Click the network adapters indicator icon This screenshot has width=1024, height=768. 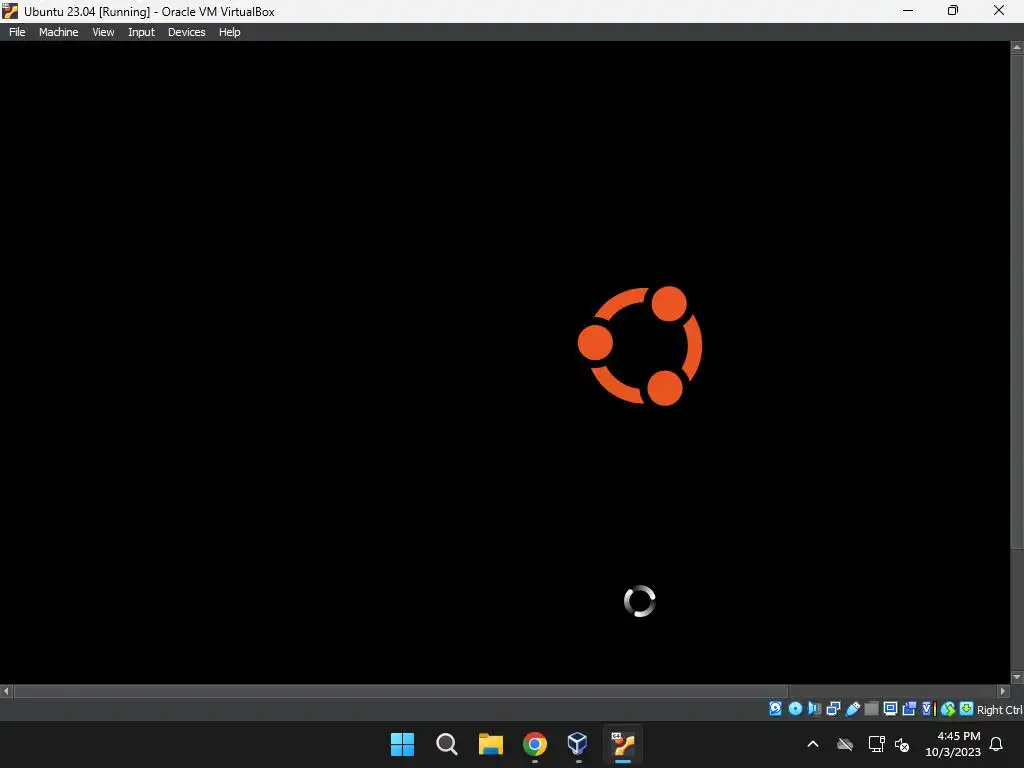pyautogui.click(x=833, y=709)
